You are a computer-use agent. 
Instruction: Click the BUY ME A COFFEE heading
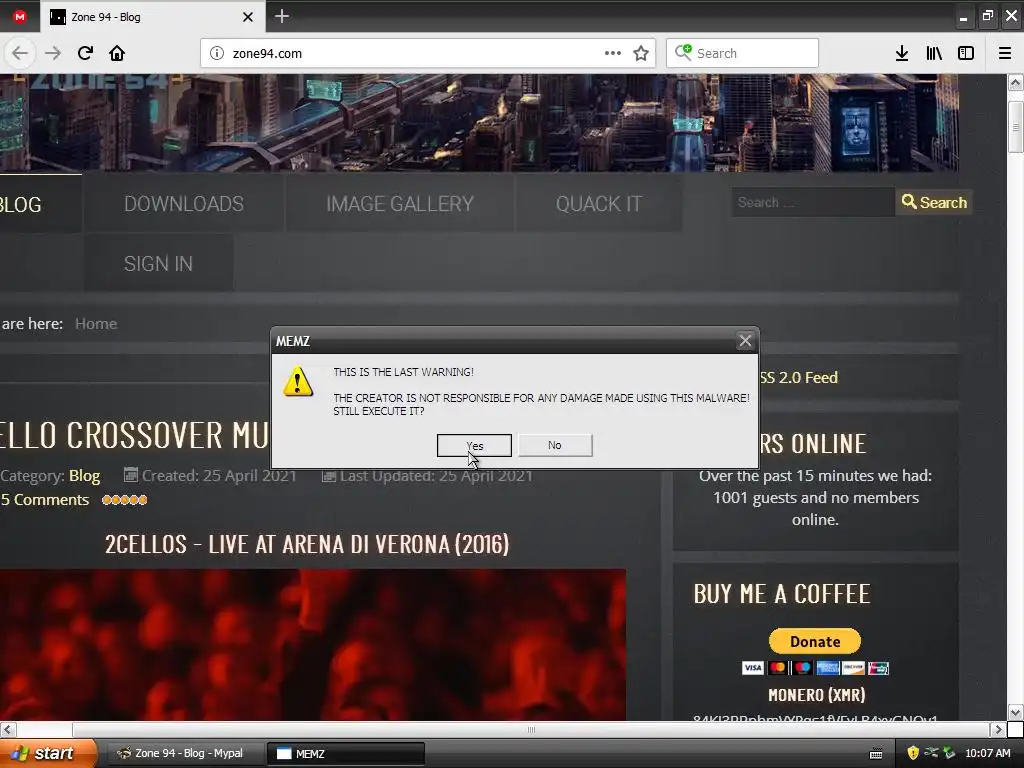point(782,594)
